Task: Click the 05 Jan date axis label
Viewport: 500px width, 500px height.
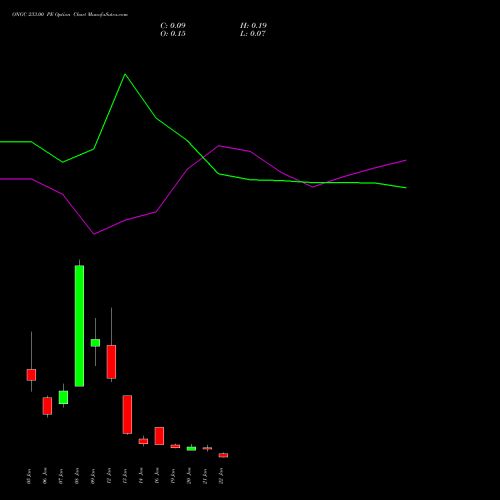Action: (29, 476)
